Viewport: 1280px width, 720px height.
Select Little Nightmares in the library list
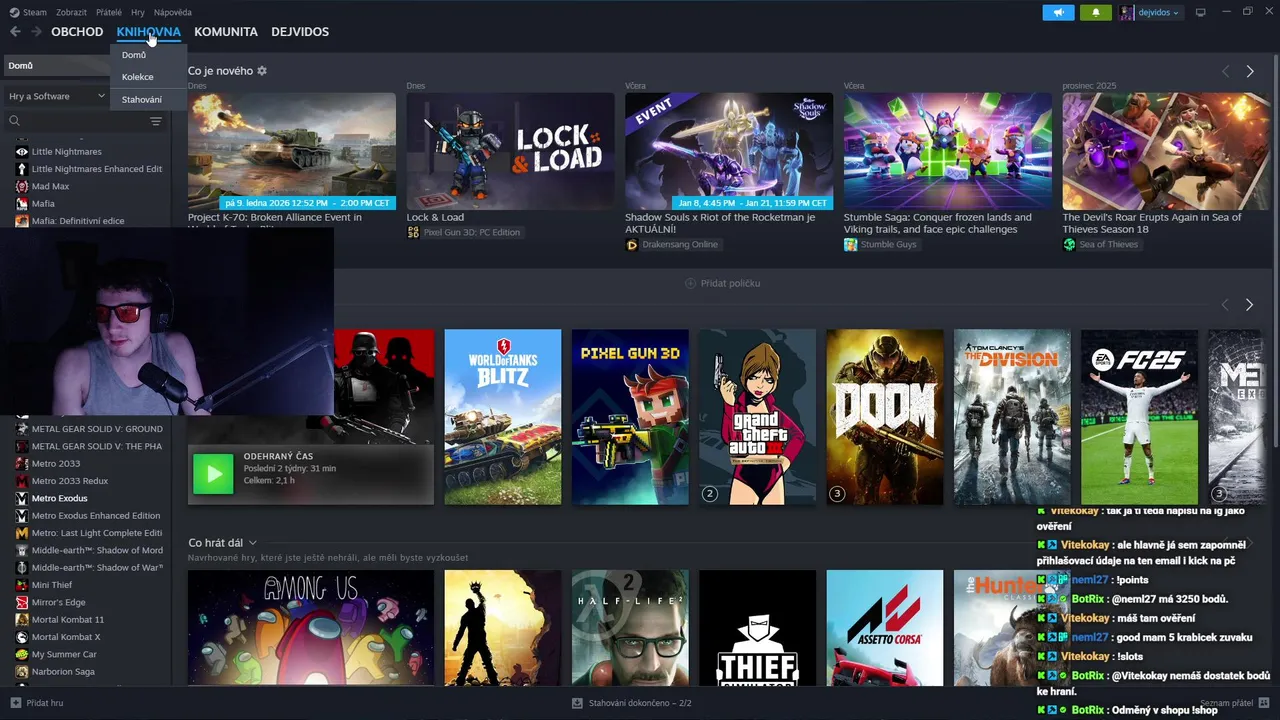pyautogui.click(x=66, y=151)
